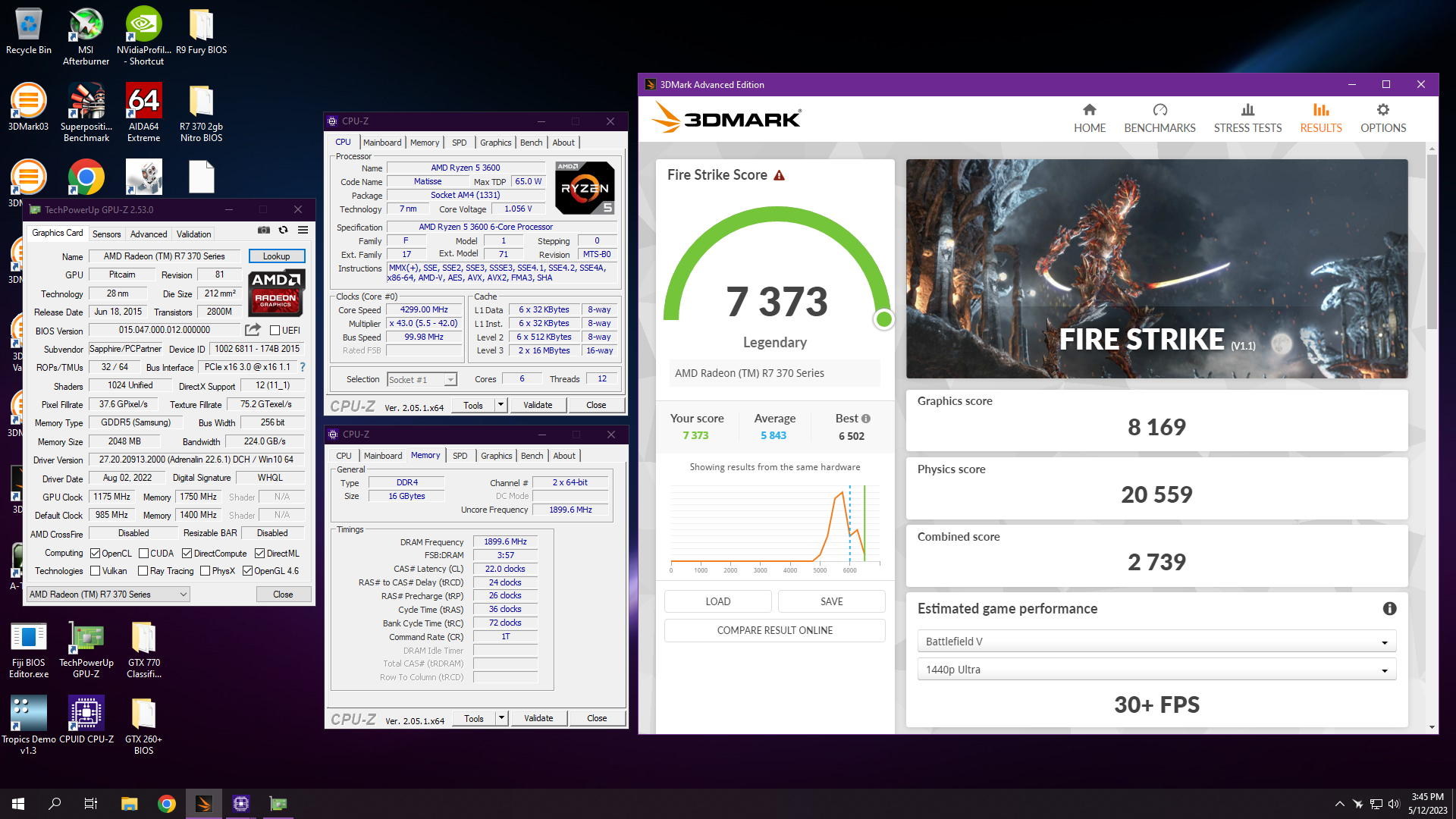Open Superposition Benchmark icon

coord(86,112)
